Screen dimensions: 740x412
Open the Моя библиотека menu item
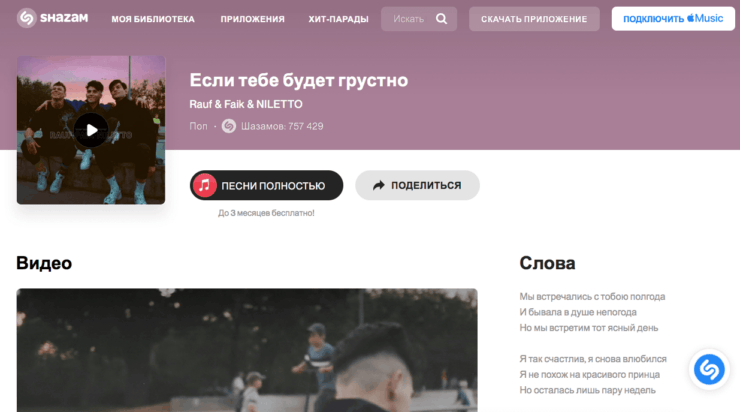click(x=153, y=19)
